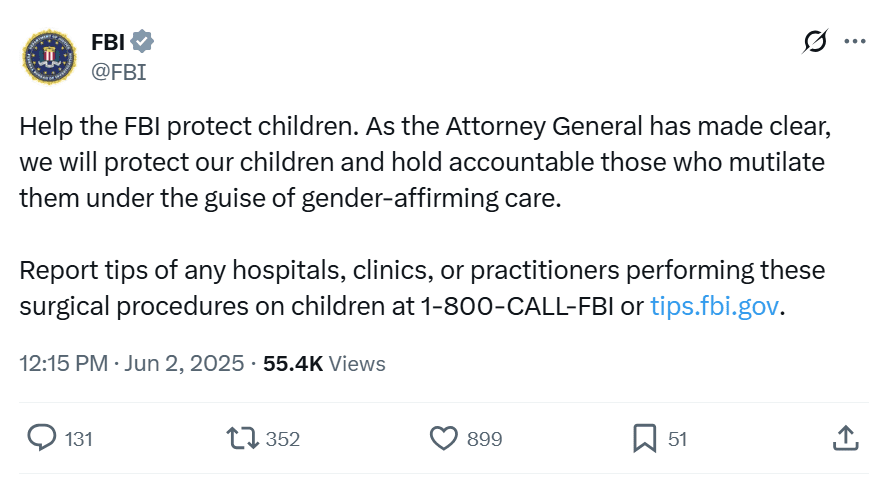892x486 pixels.
Task: Click the share upload icon
Action: click(846, 439)
